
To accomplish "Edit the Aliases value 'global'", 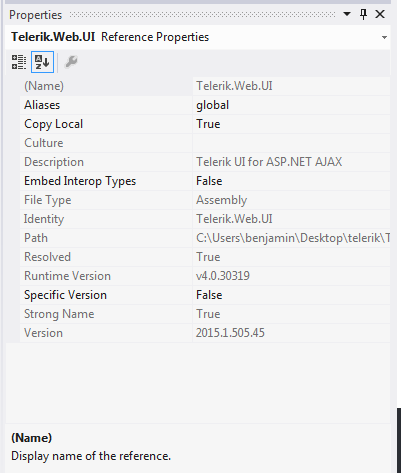I will [213, 105].
